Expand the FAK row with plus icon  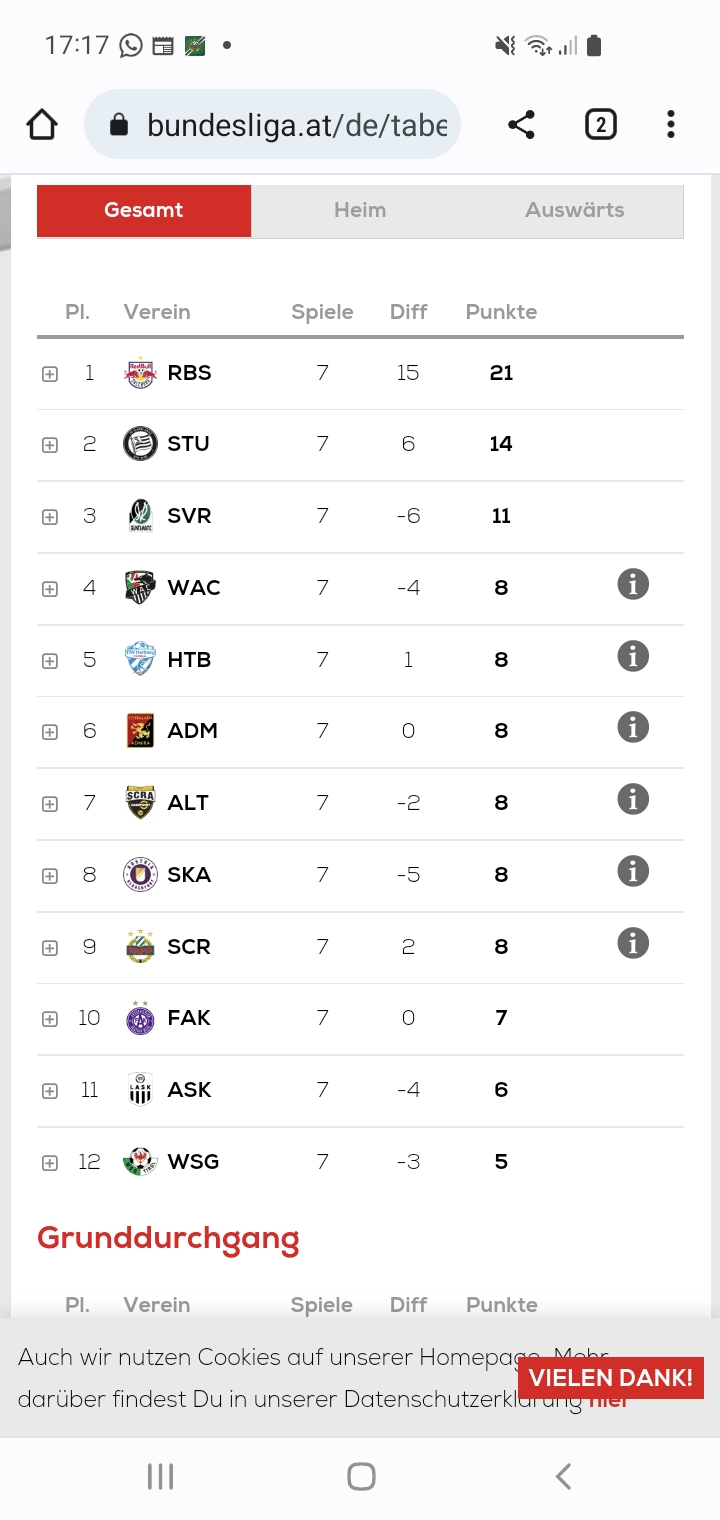(x=50, y=1019)
